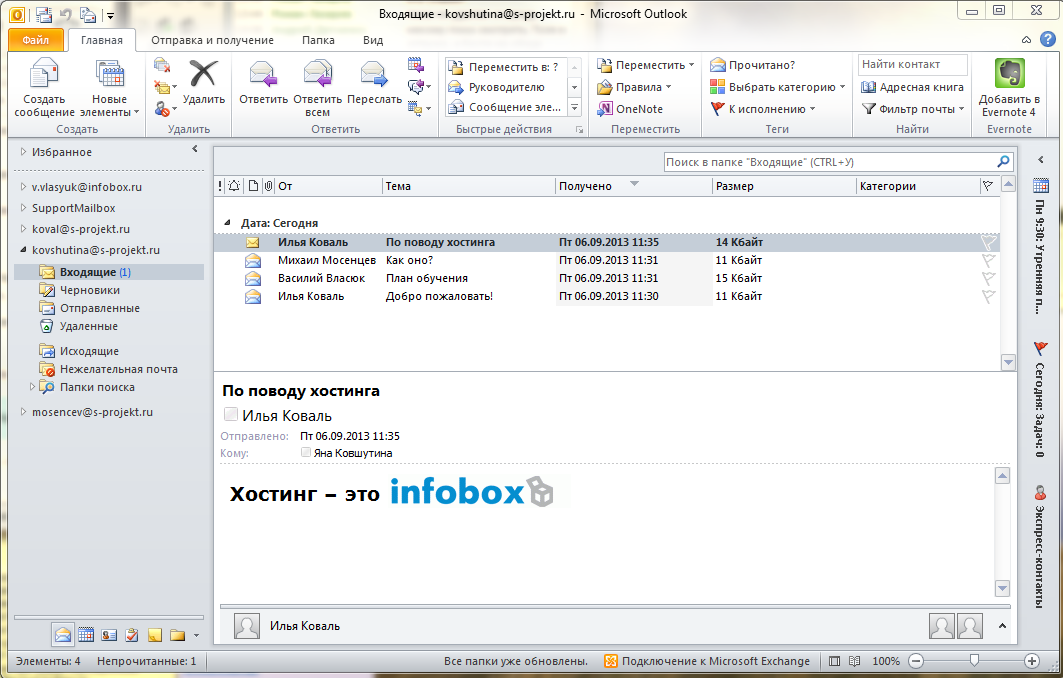Flag the По поводу хостинга message
1063x678 pixels.
pyautogui.click(x=988, y=242)
